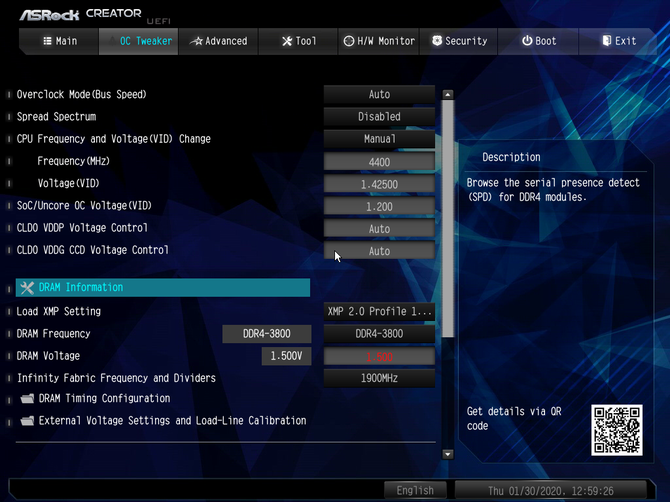
Task: Click the wrench icon beside DRAM Information
Action: pyautogui.click(x=27, y=288)
